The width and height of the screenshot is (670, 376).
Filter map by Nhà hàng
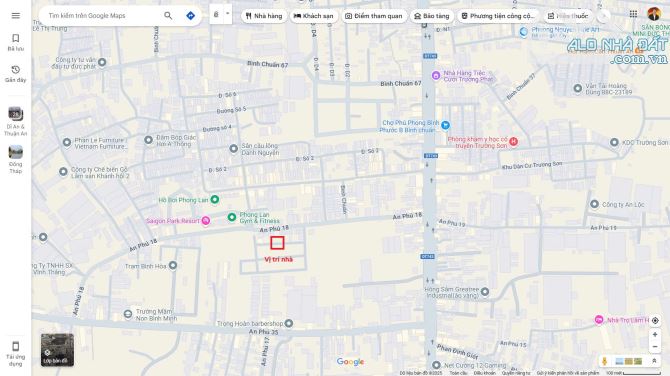pos(264,16)
